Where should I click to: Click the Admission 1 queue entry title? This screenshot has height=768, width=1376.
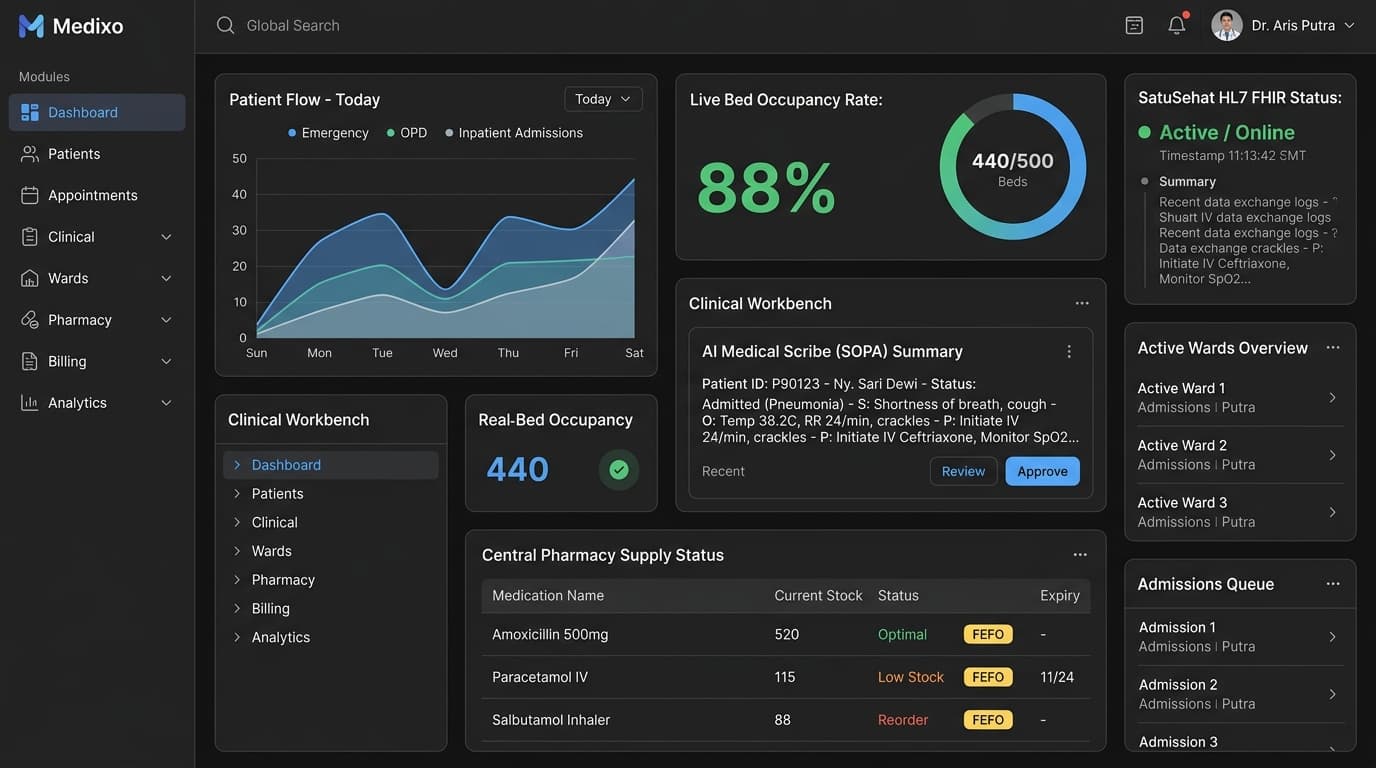pyautogui.click(x=1177, y=627)
